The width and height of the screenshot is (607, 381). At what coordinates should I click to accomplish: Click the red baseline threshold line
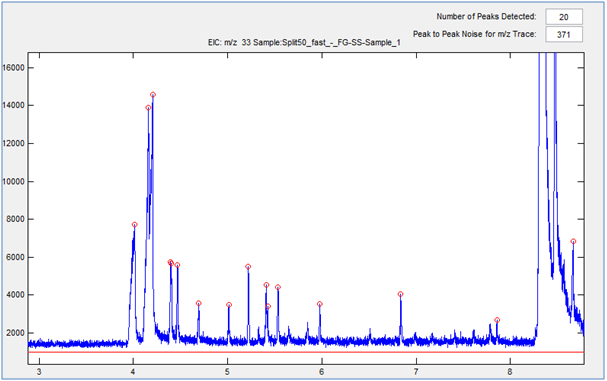(x=306, y=352)
